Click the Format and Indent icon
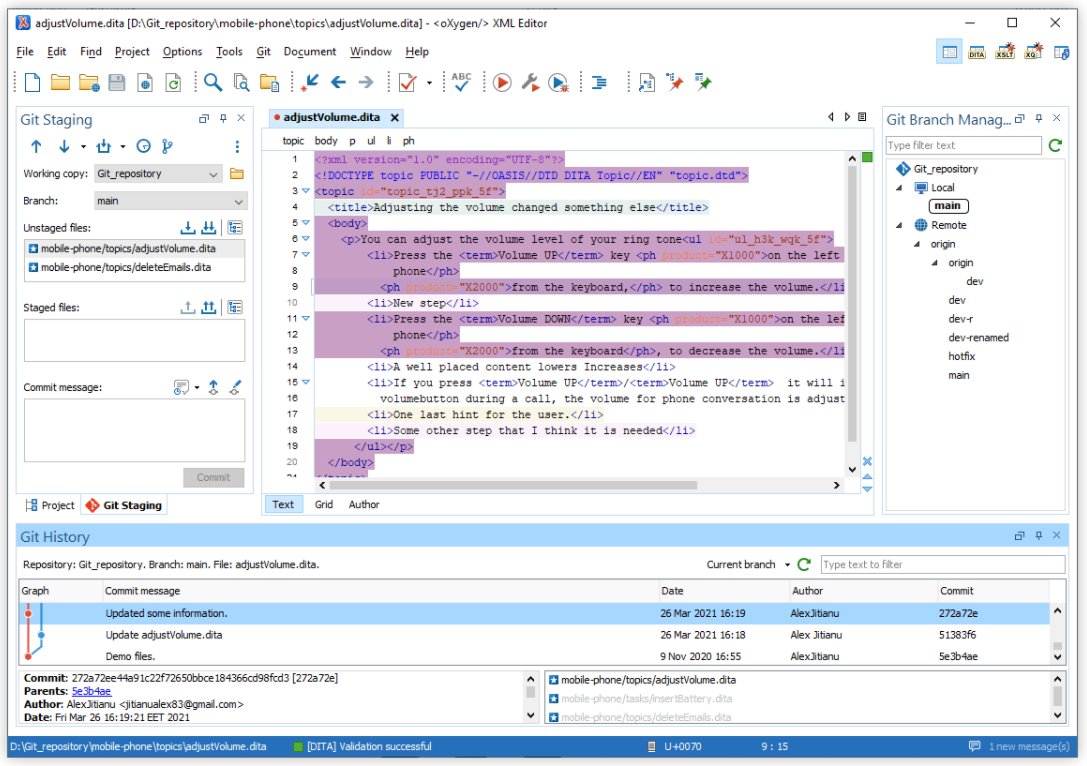Screen dimensions: 1087x766 600,82
